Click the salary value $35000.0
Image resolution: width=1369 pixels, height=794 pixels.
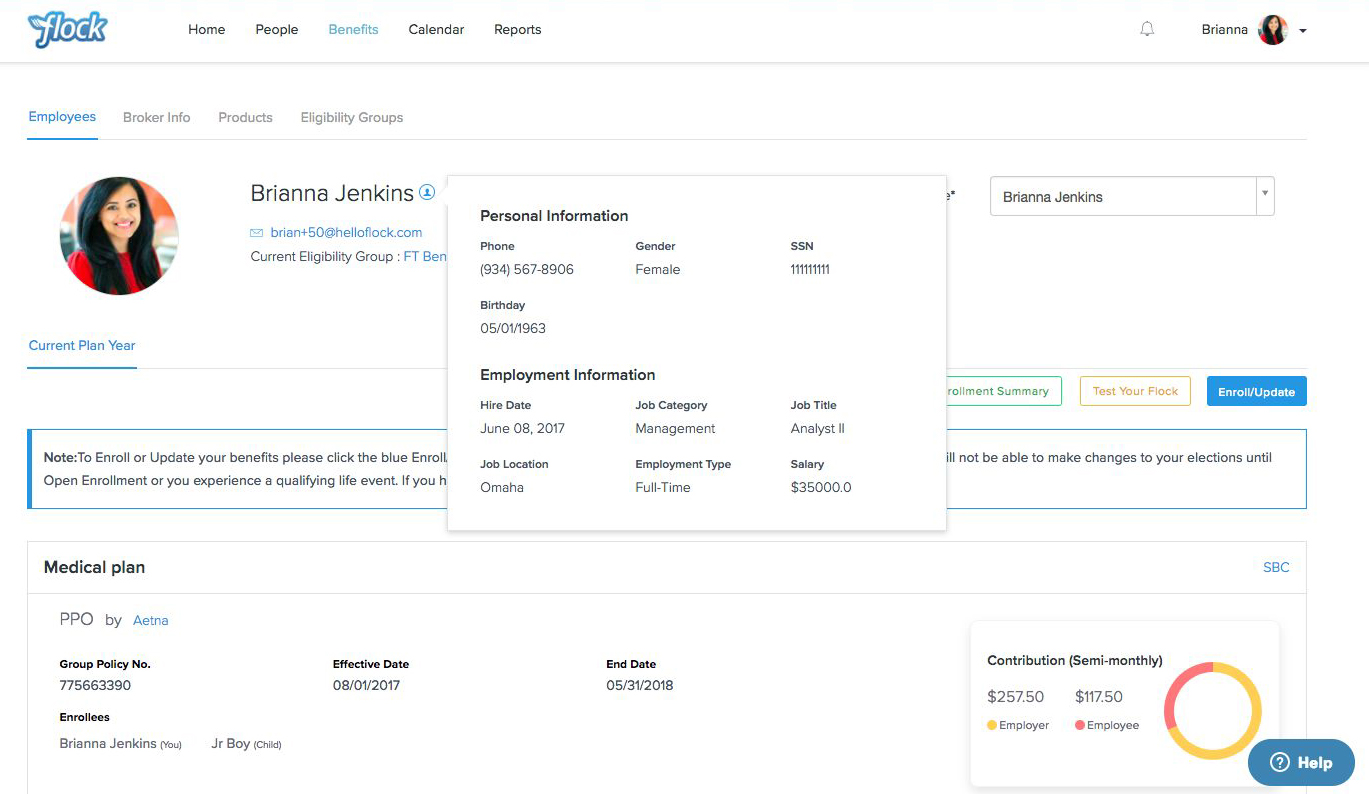[x=821, y=488]
